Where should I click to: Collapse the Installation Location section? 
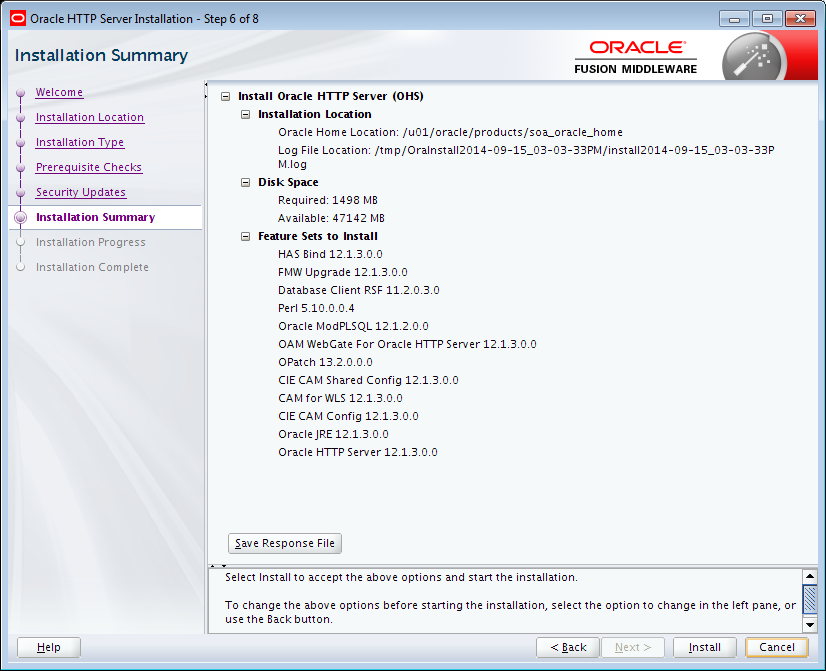[x=245, y=114]
